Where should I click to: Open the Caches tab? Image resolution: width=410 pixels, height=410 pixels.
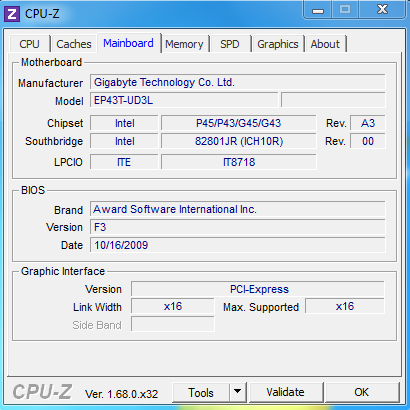74,44
